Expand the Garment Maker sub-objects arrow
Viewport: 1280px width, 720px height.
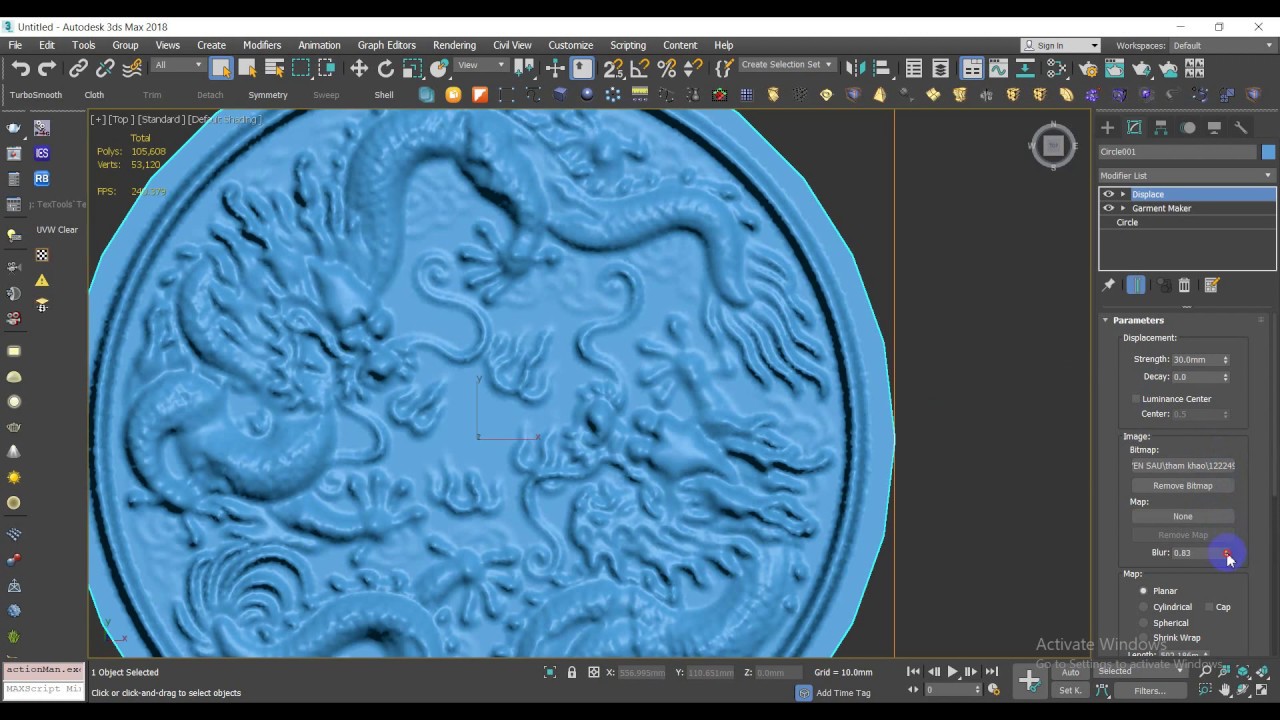pyautogui.click(x=1123, y=208)
